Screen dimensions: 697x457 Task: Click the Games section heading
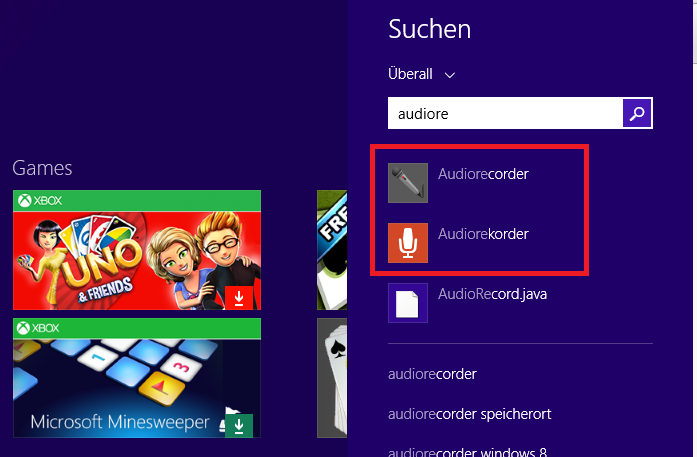(42, 168)
